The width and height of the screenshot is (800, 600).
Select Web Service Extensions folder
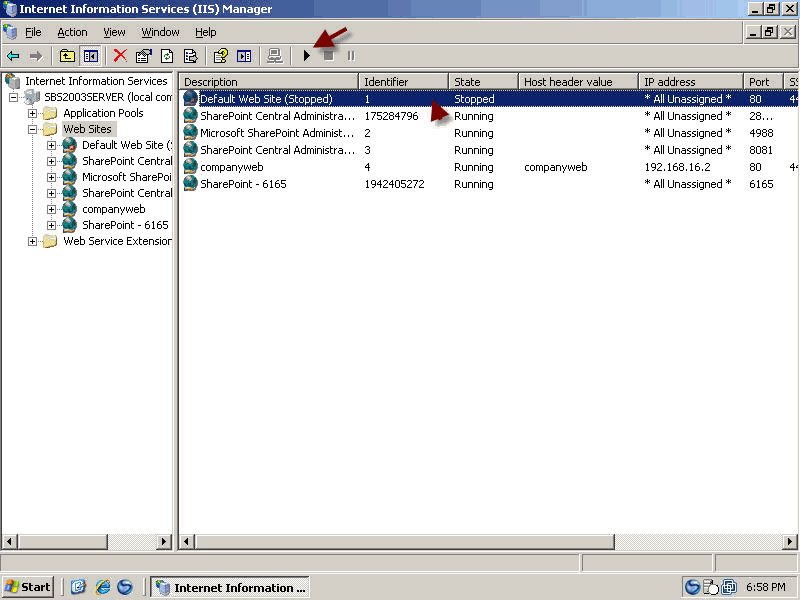coord(117,241)
